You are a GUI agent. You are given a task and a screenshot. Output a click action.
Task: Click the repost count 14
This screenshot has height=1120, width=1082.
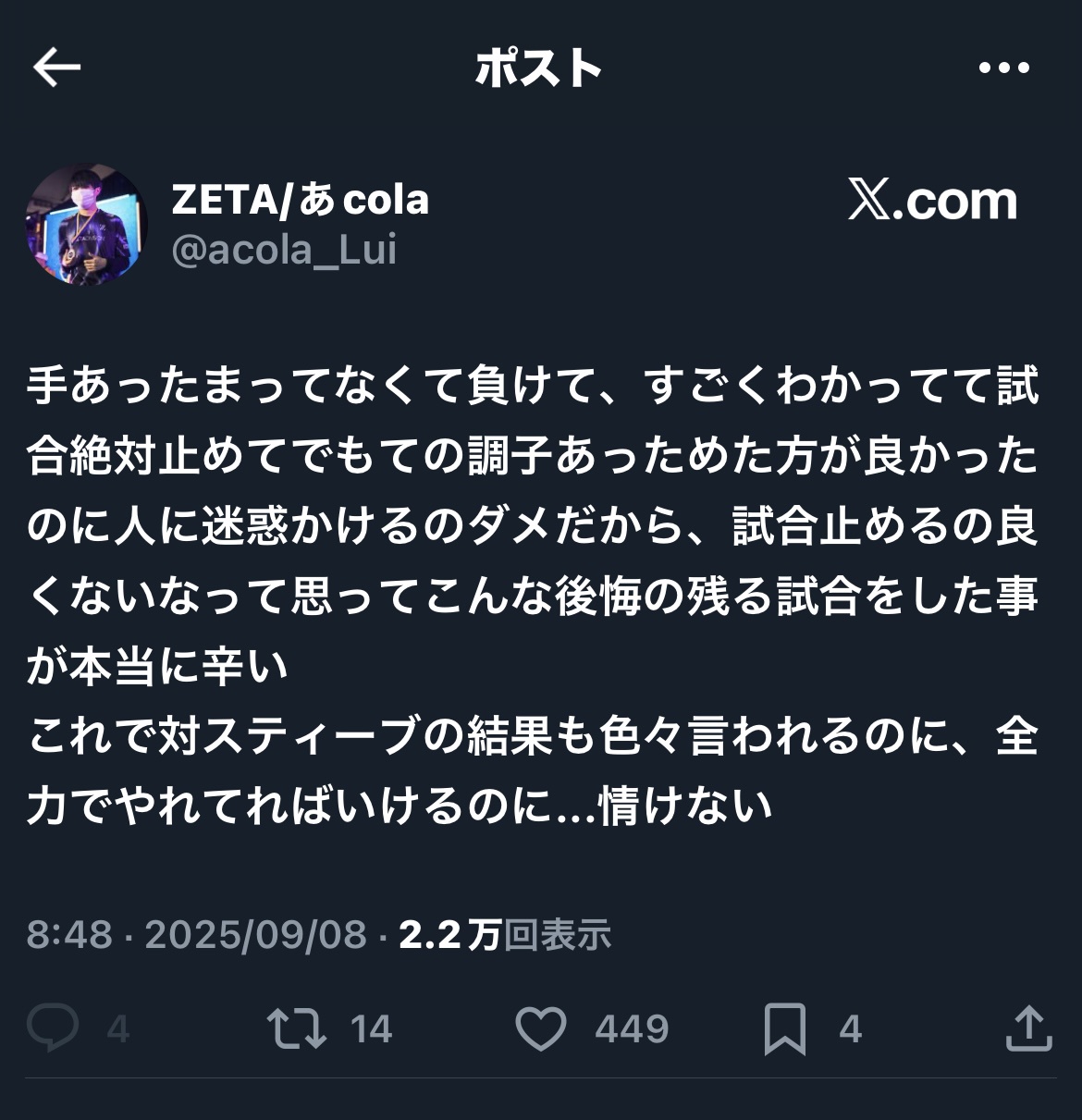point(372,1029)
